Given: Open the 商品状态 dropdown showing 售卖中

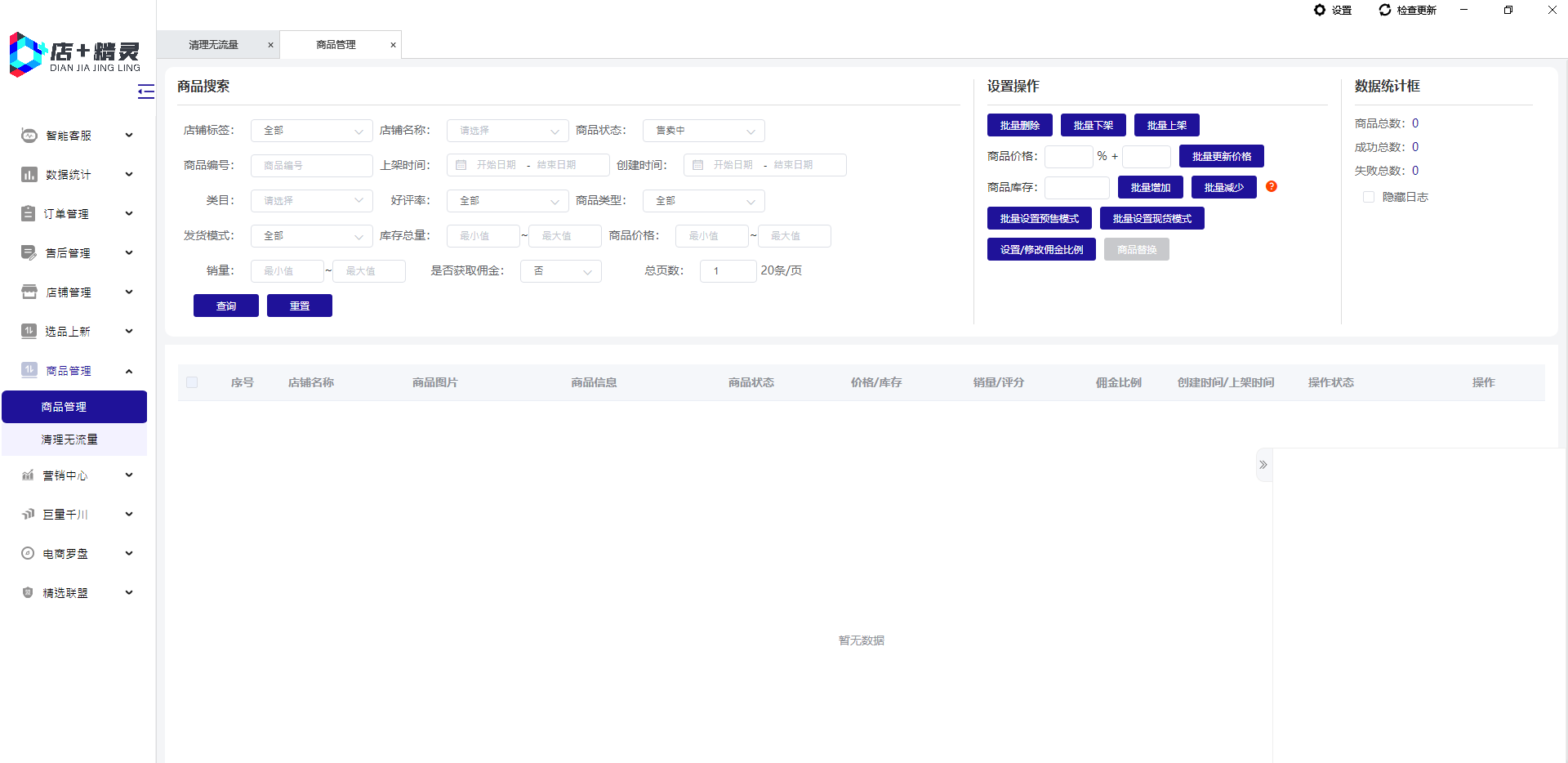Looking at the screenshot, I should 704,131.
